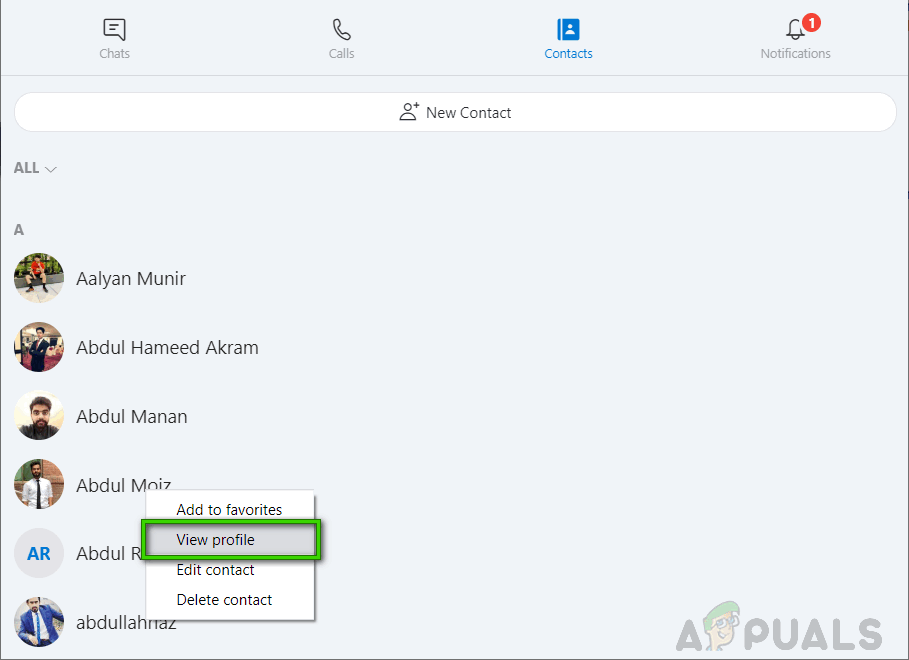The width and height of the screenshot is (909, 660).
Task: Open the Notifications bell icon
Action: (795, 30)
